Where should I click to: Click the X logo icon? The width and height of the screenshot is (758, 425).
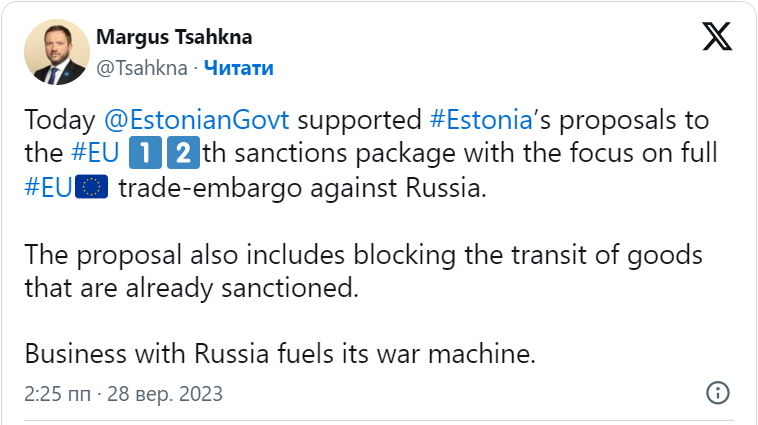click(x=717, y=36)
